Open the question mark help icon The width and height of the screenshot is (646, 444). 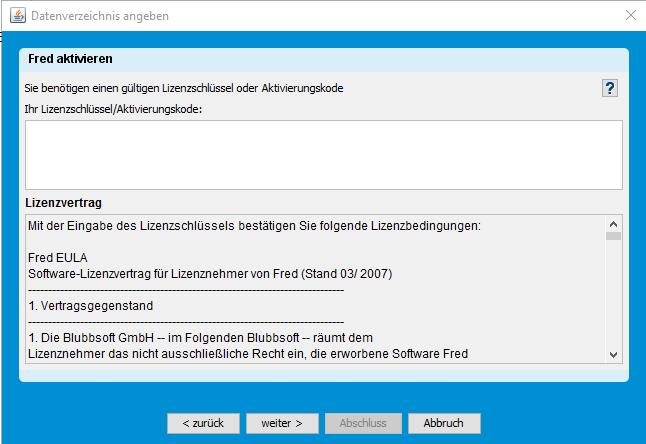click(610, 88)
